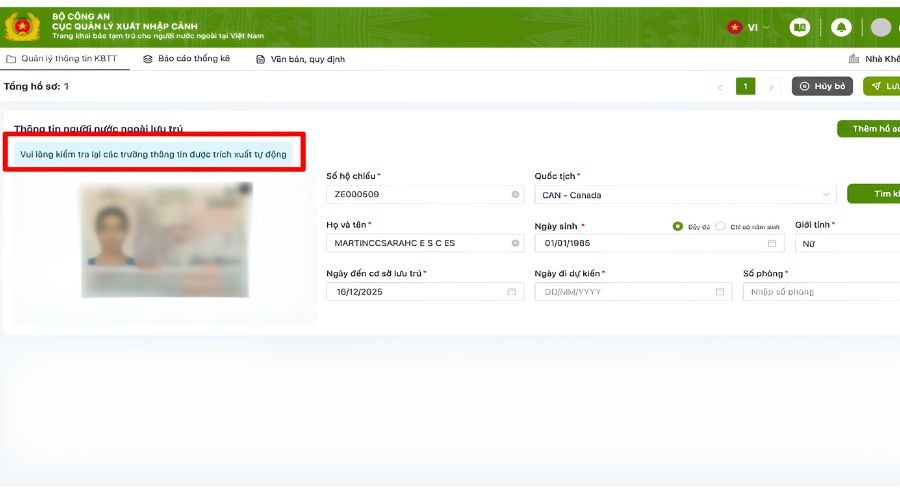Select page 1 in pagination

[746, 86]
